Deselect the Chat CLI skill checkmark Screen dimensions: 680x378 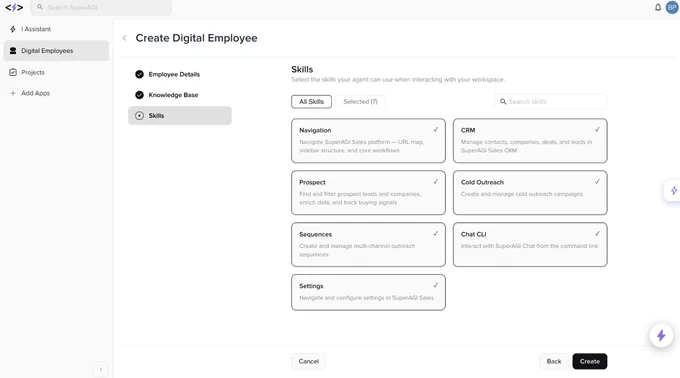[x=597, y=234]
